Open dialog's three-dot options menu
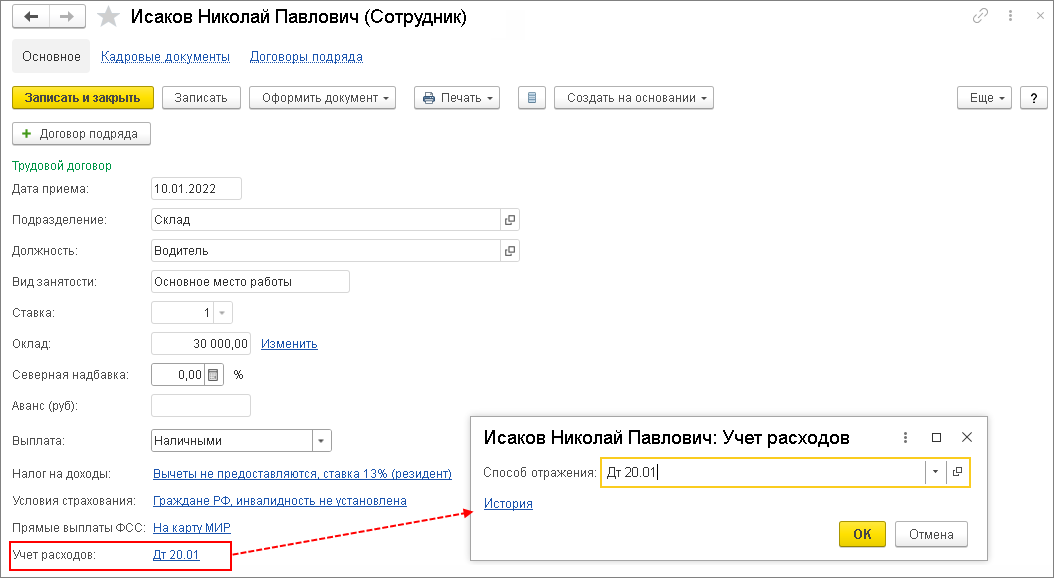The image size is (1054, 578). tap(905, 437)
